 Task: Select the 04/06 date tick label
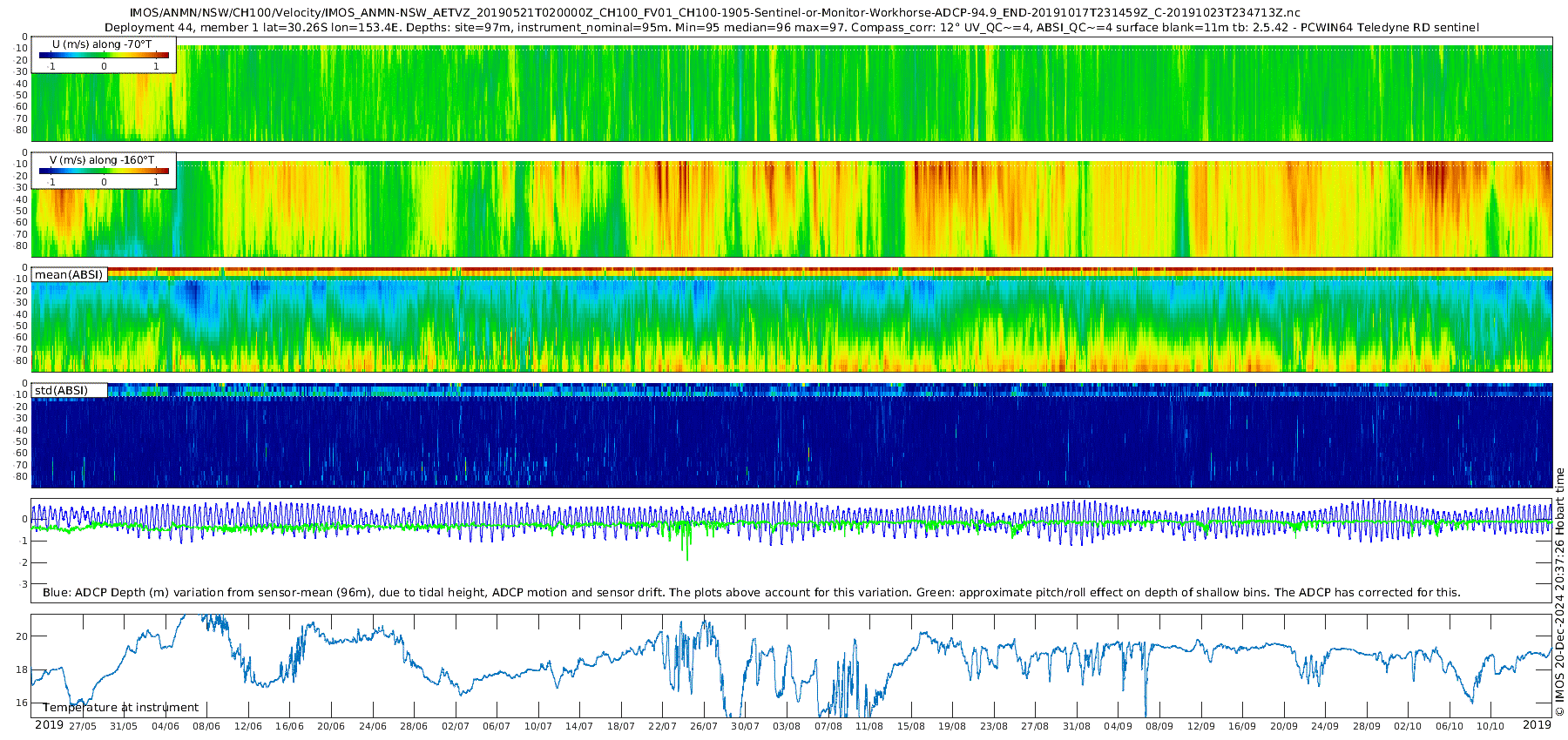[x=166, y=726]
